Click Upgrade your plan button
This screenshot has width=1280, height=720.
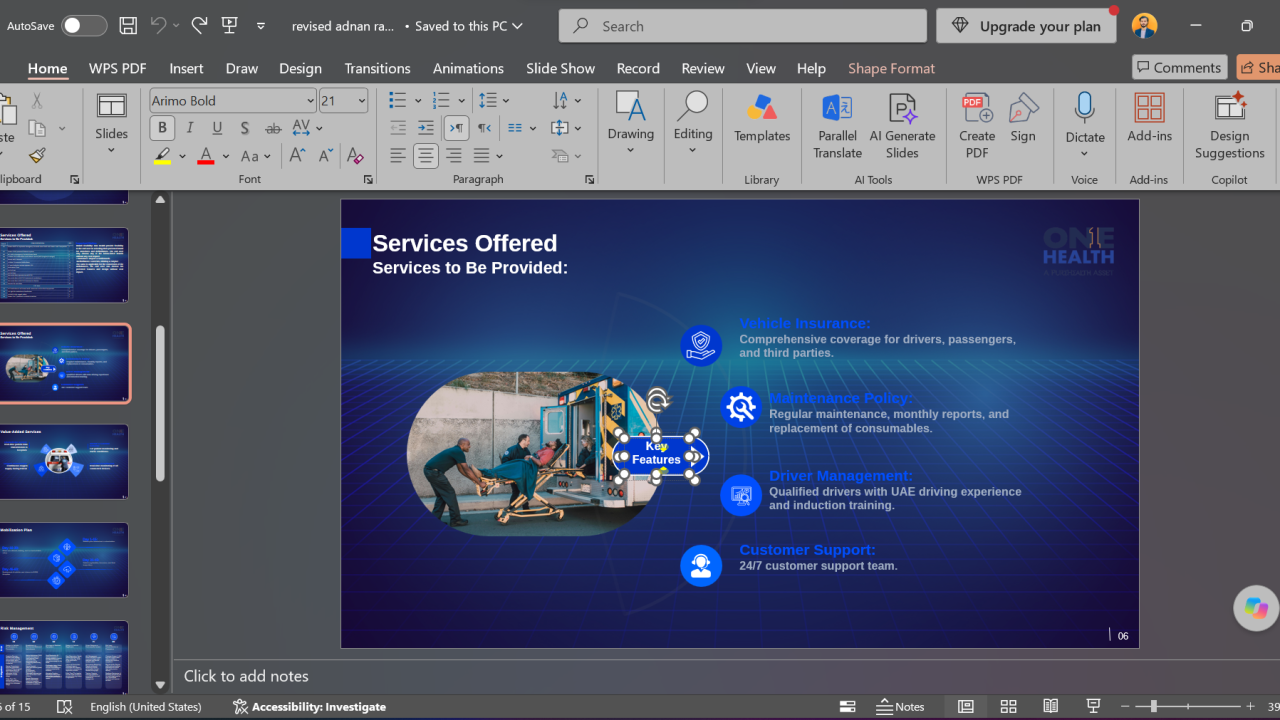[x=1025, y=26]
